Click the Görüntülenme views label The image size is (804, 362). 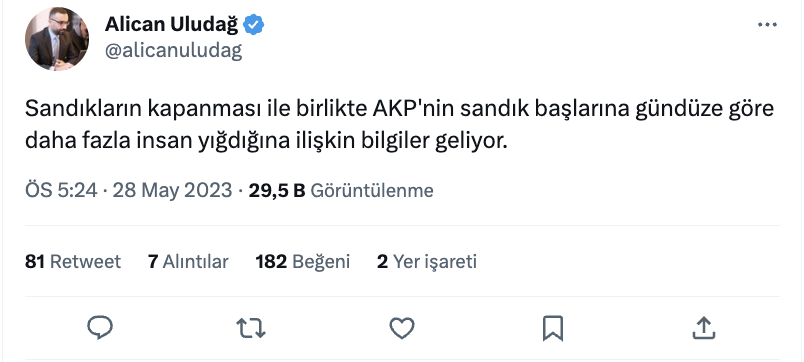coord(372,191)
